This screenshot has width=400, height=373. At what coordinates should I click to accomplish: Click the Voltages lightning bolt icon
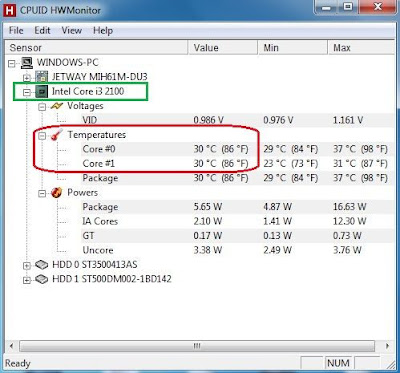57,106
